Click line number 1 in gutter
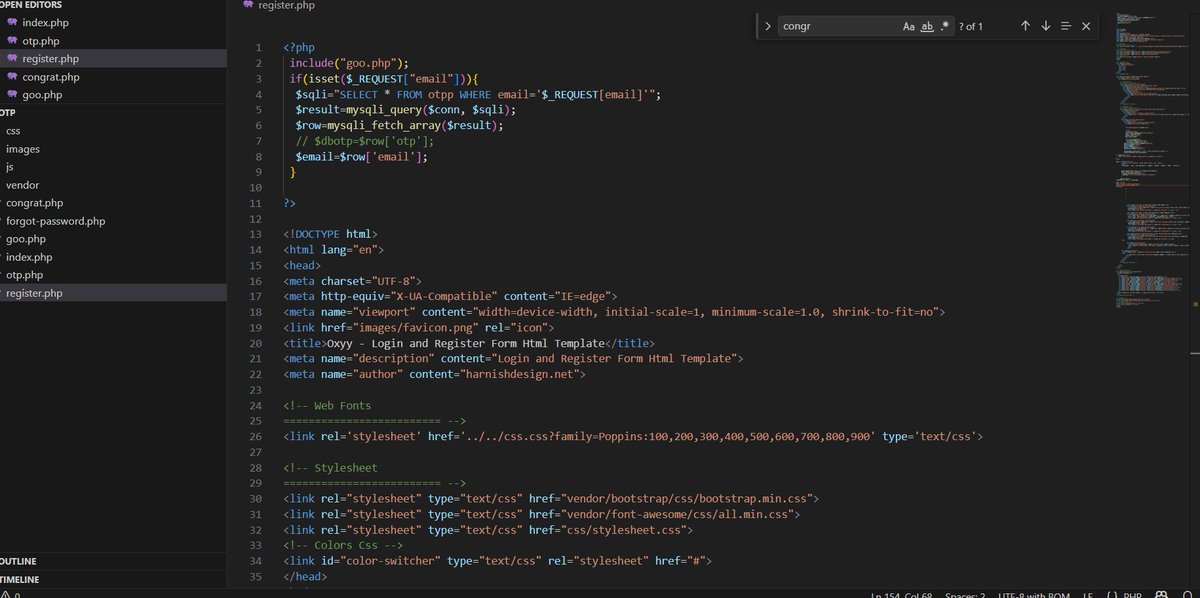 point(258,47)
